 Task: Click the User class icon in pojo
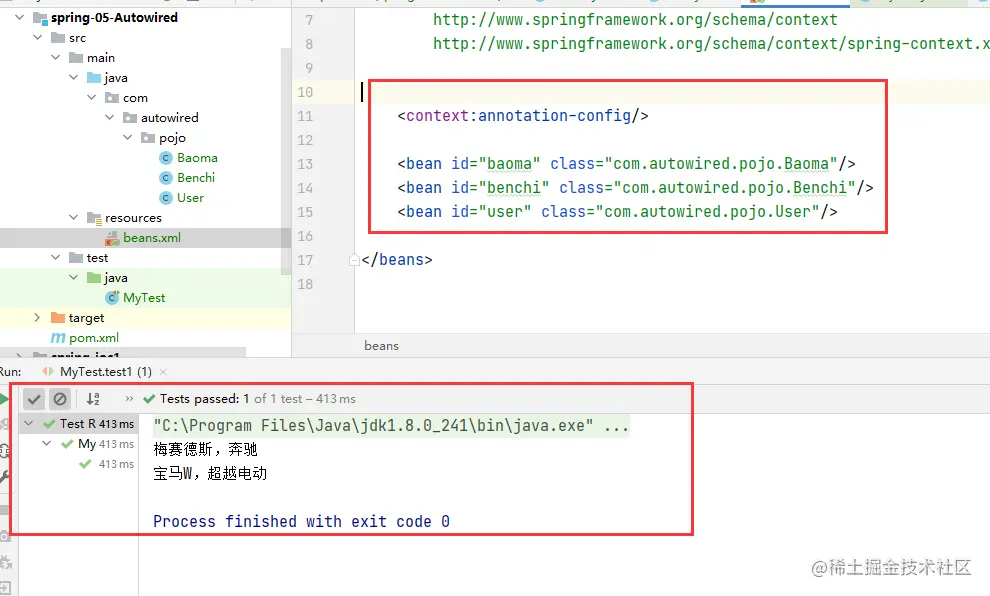tap(166, 198)
